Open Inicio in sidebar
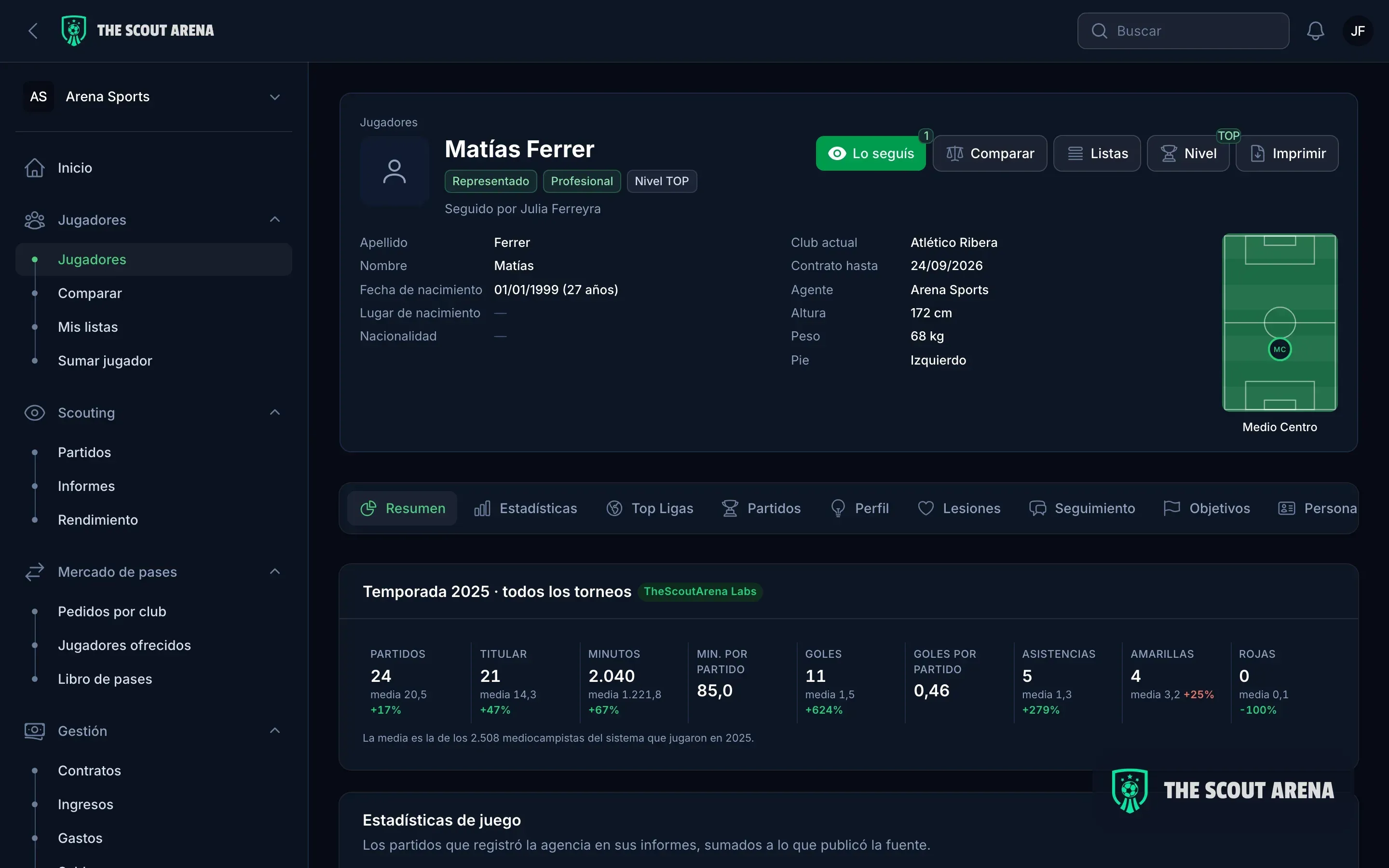This screenshot has height=868, width=1389. coord(154,168)
